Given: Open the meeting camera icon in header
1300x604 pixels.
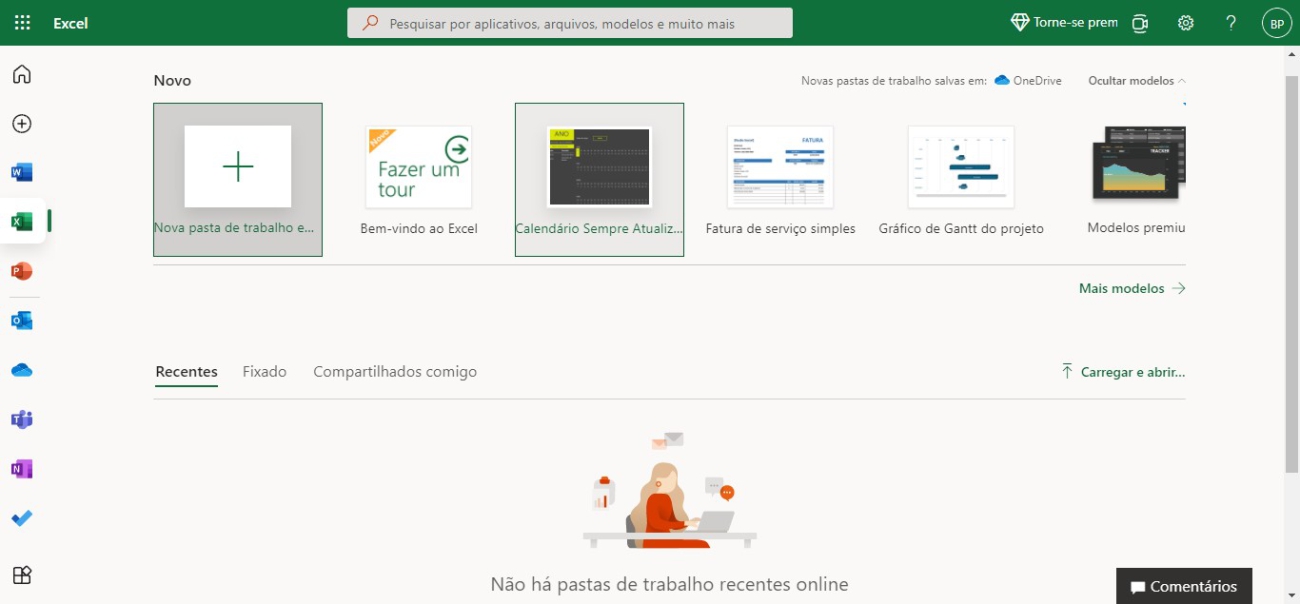Looking at the screenshot, I should tap(1140, 23).
